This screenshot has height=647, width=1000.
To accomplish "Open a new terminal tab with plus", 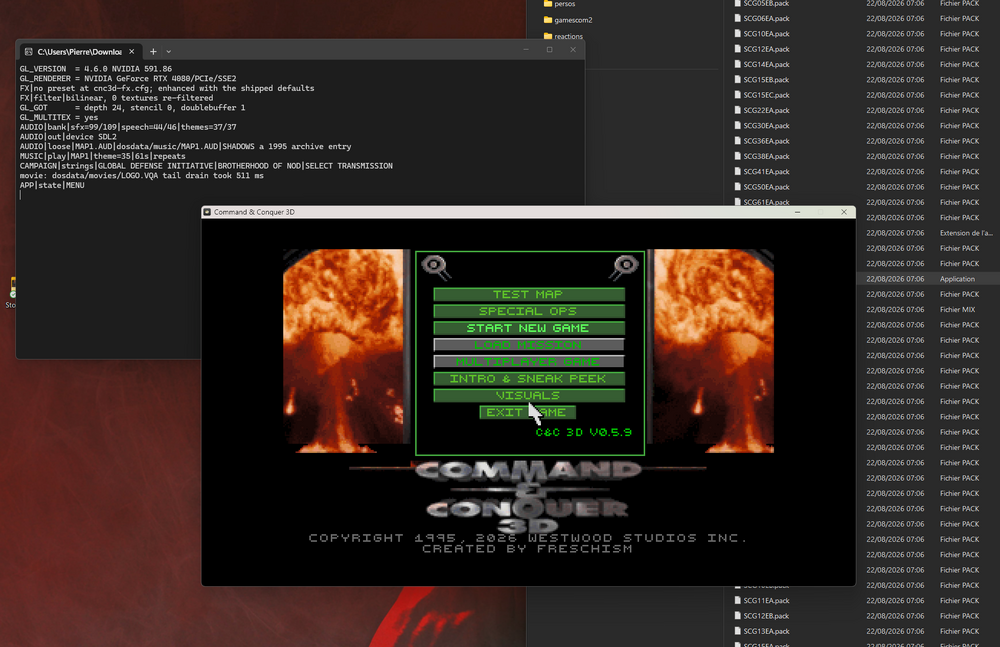I will pyautogui.click(x=153, y=51).
